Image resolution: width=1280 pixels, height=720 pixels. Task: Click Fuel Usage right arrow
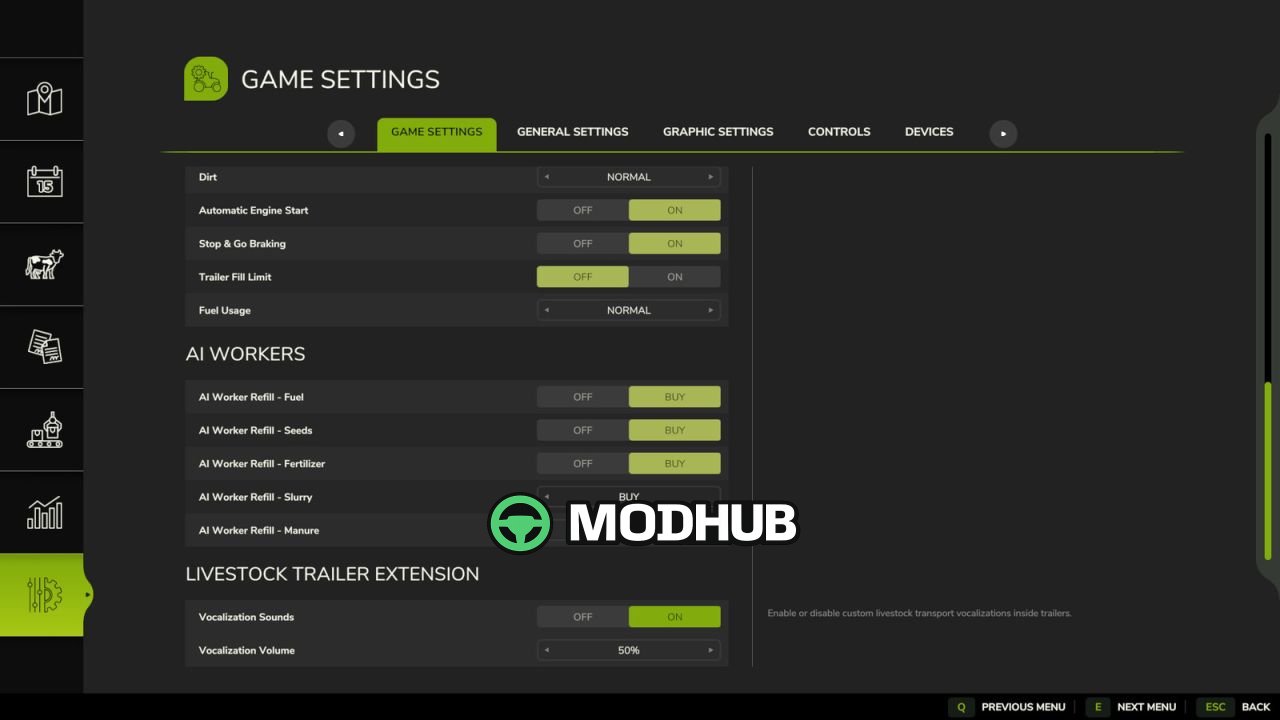(x=711, y=310)
